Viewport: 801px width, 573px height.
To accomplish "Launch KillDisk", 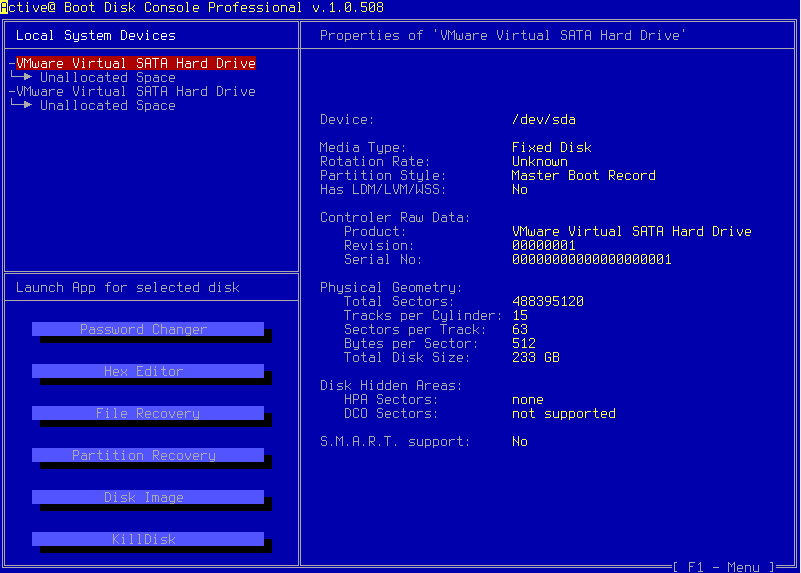I will 148,539.
